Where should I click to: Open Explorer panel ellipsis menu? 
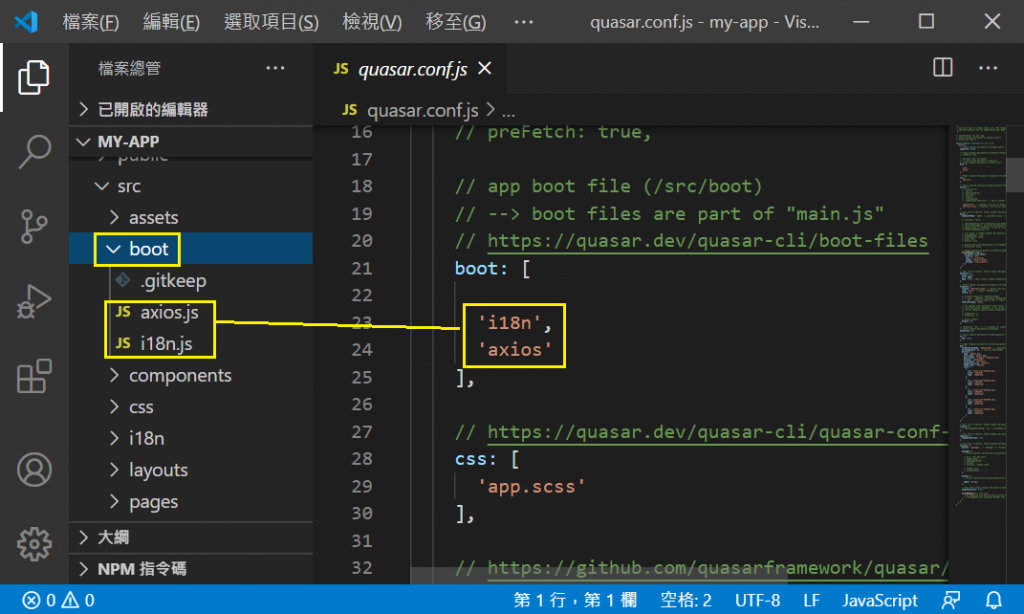point(275,68)
